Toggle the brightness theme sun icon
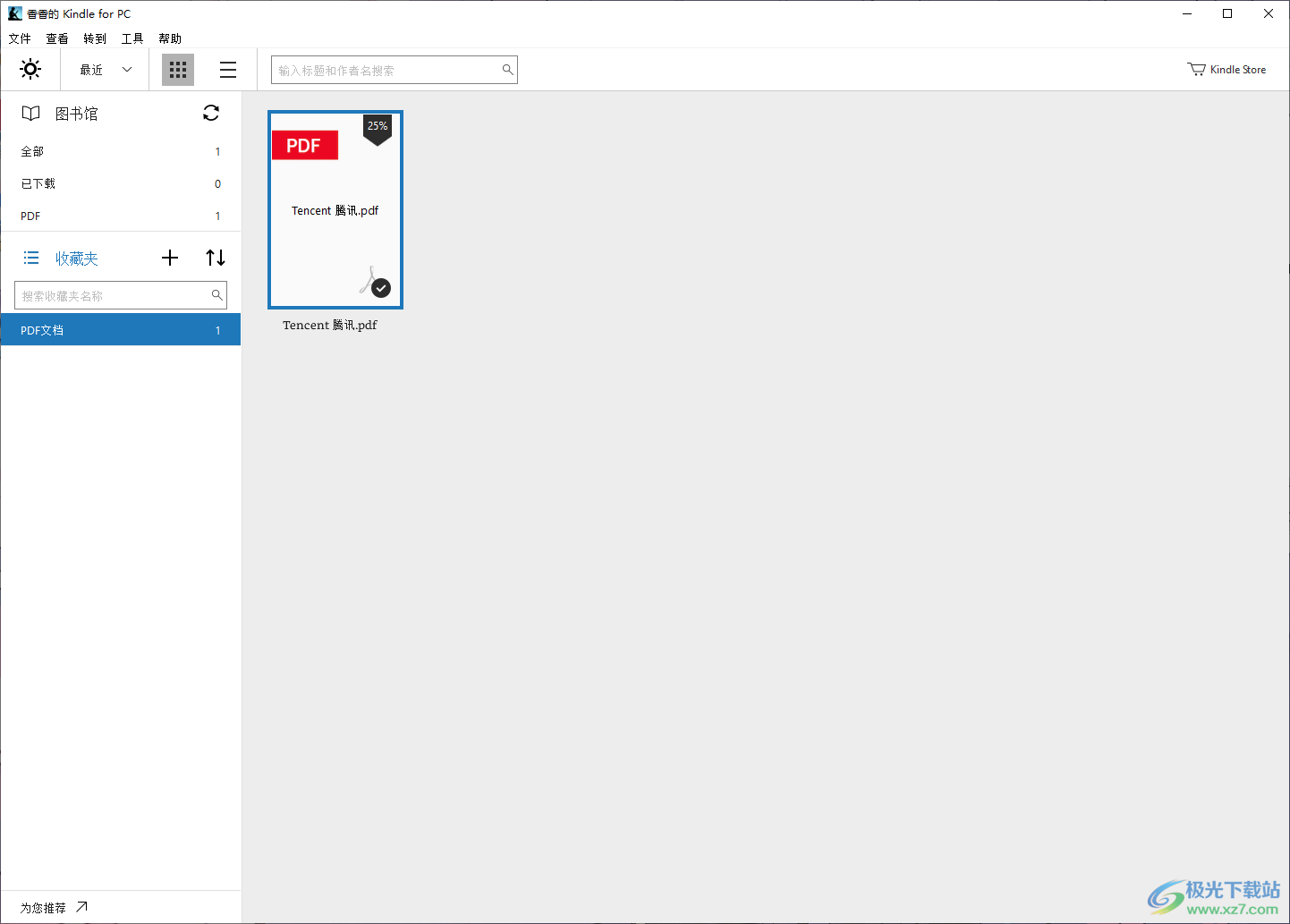The image size is (1290, 924). [30, 69]
